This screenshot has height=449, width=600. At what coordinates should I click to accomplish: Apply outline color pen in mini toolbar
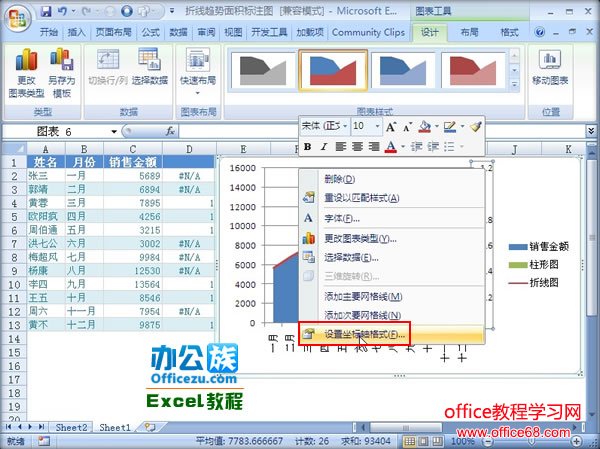[450, 127]
